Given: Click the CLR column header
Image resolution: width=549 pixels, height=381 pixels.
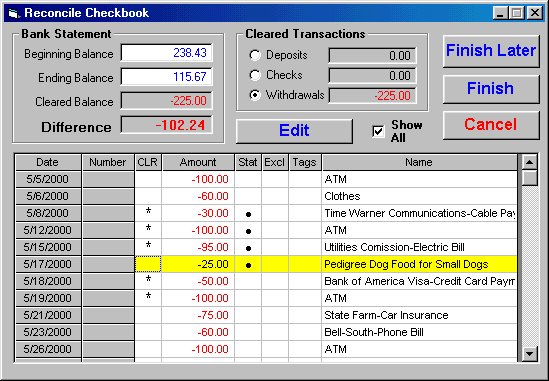Looking at the screenshot, I should (148, 162).
